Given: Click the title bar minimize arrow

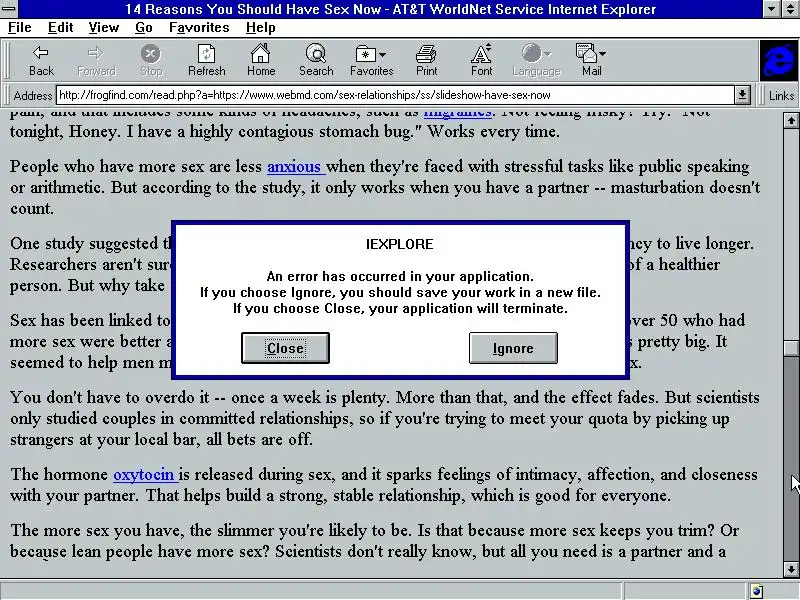Looking at the screenshot, I should [x=772, y=9].
